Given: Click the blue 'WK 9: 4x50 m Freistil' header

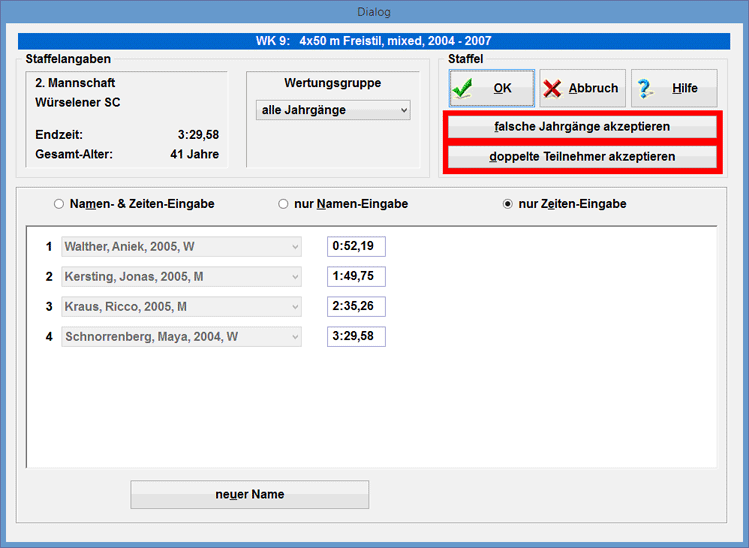Looking at the screenshot, I should click(x=374, y=41).
